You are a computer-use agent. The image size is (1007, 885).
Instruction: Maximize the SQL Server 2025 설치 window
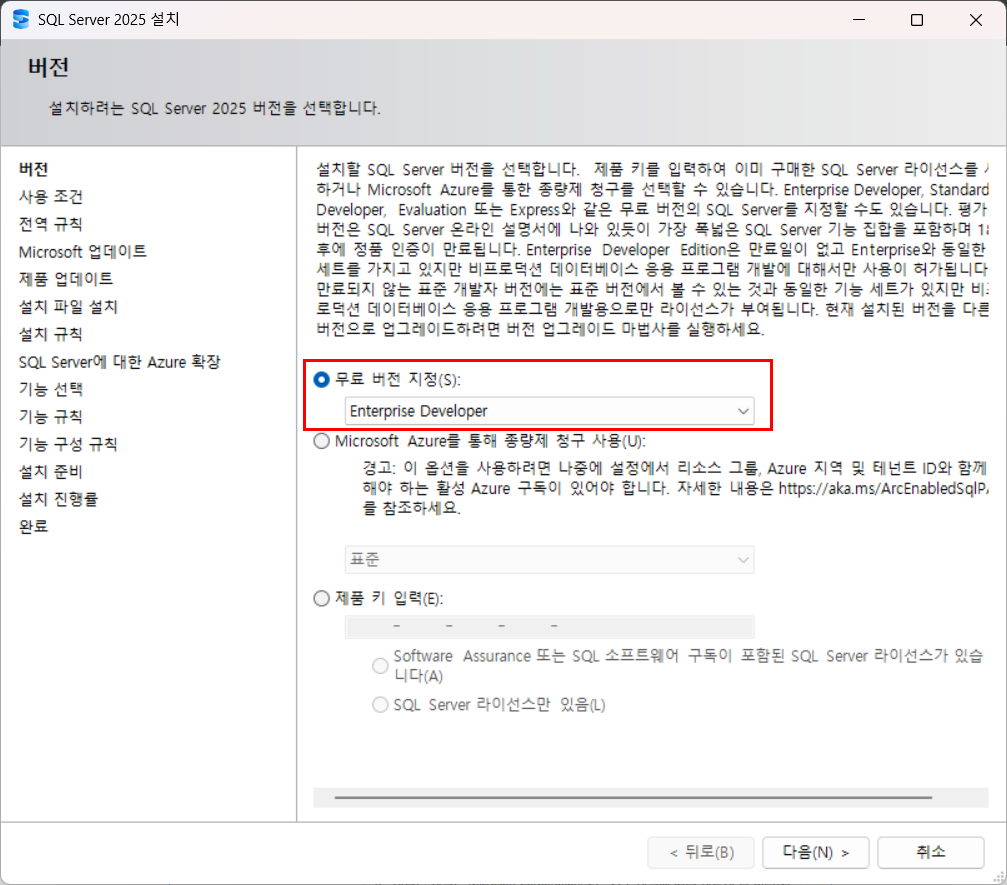[x=917, y=20]
